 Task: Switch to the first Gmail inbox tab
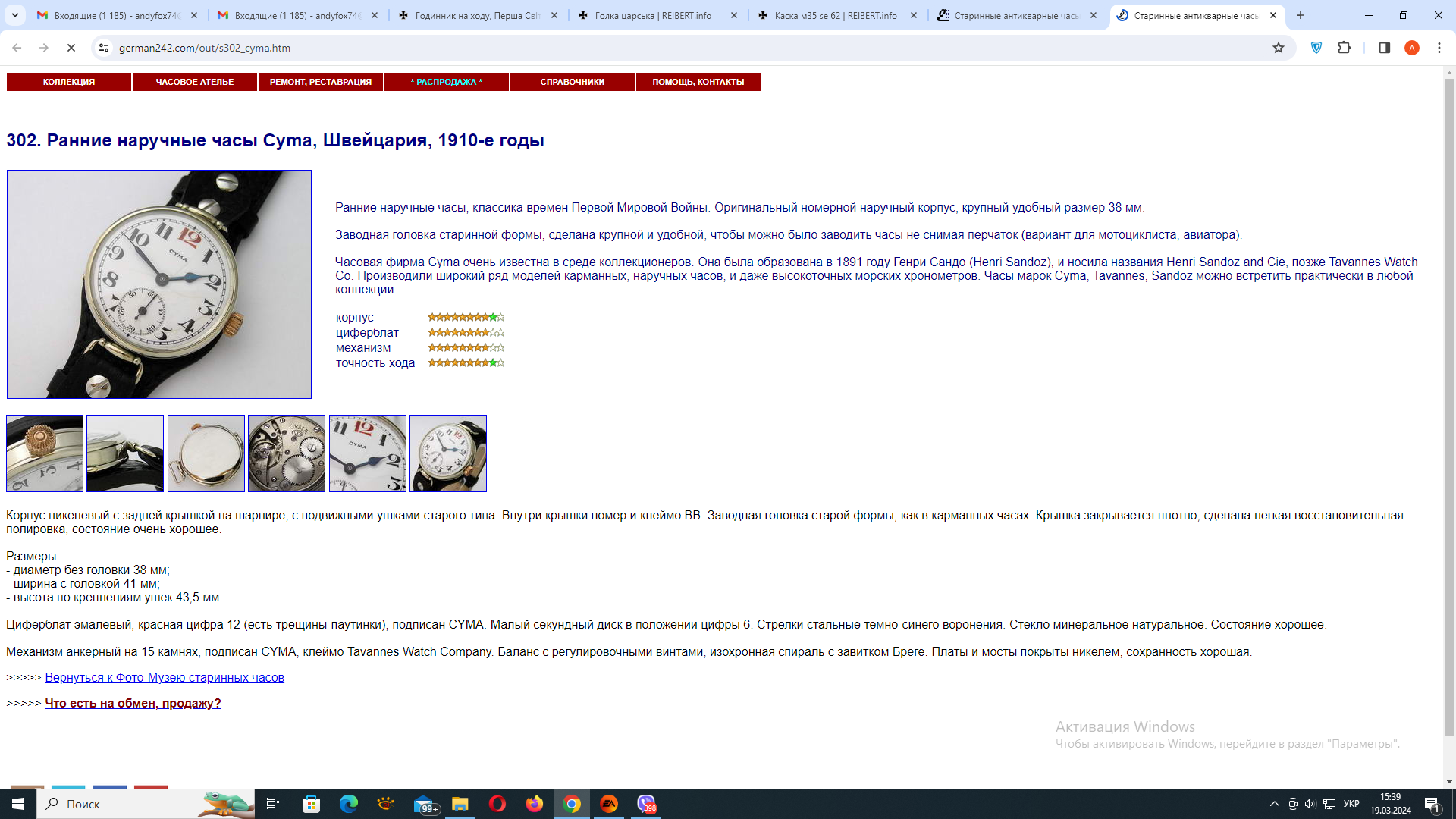coord(118,15)
